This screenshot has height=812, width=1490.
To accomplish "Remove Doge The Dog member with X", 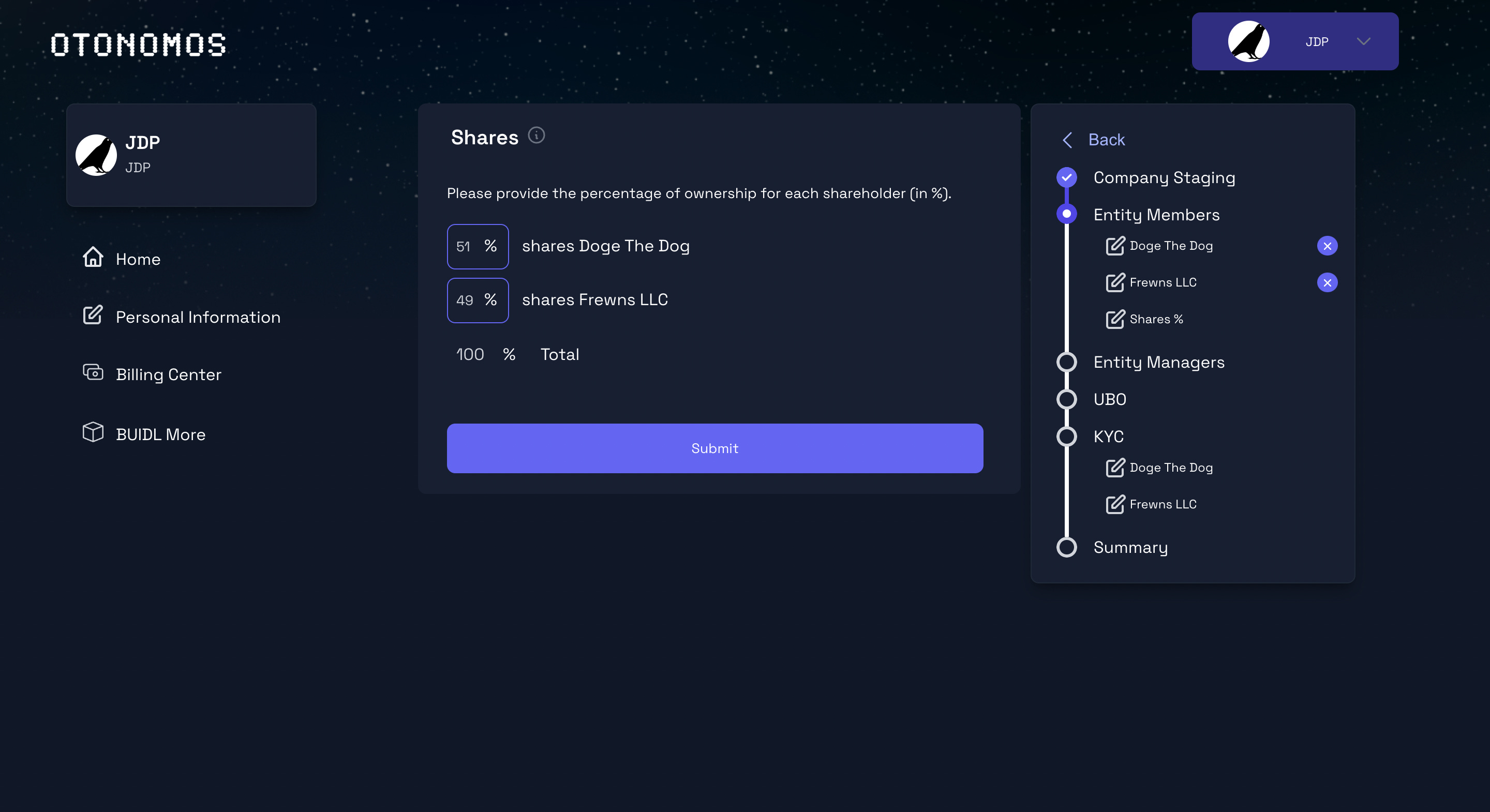I will point(1327,246).
